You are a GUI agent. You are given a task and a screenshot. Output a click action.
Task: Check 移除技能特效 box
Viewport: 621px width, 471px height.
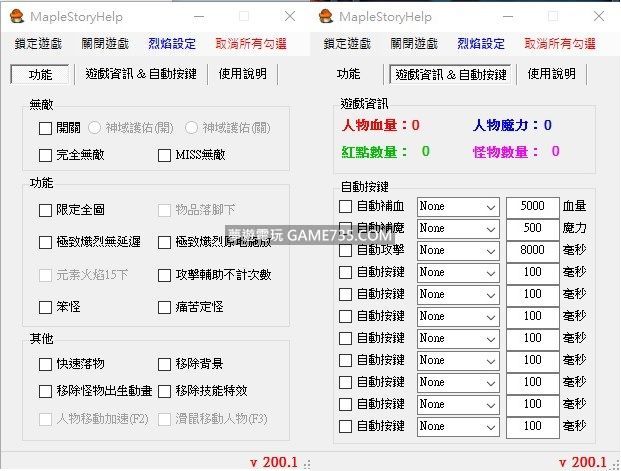(x=164, y=391)
